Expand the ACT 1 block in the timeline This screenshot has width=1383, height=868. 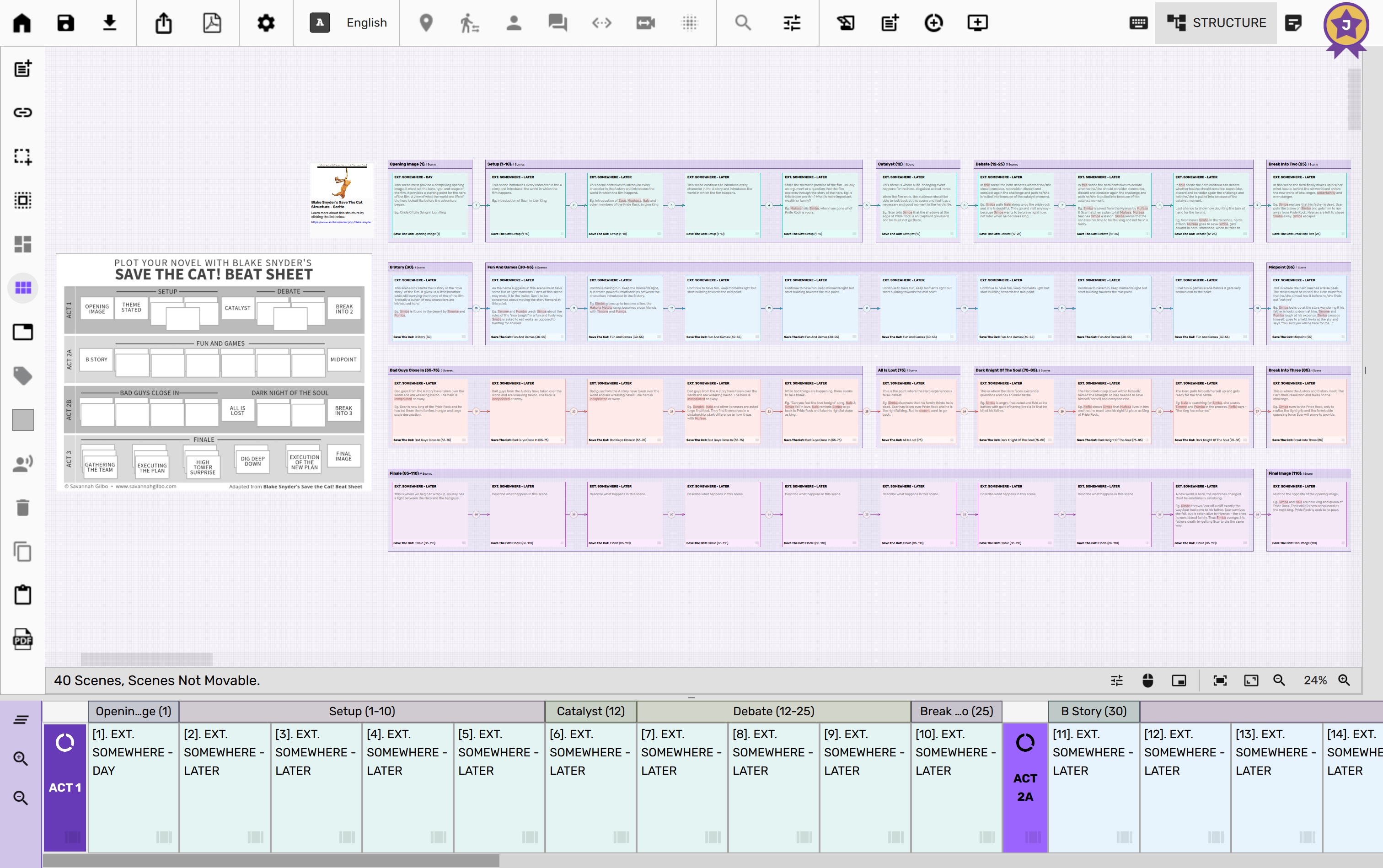[x=65, y=787]
